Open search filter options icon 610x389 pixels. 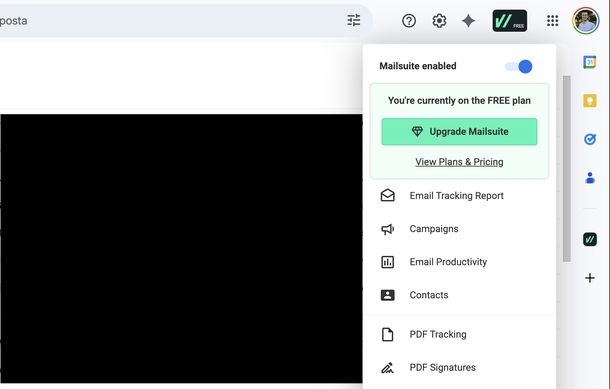354,21
